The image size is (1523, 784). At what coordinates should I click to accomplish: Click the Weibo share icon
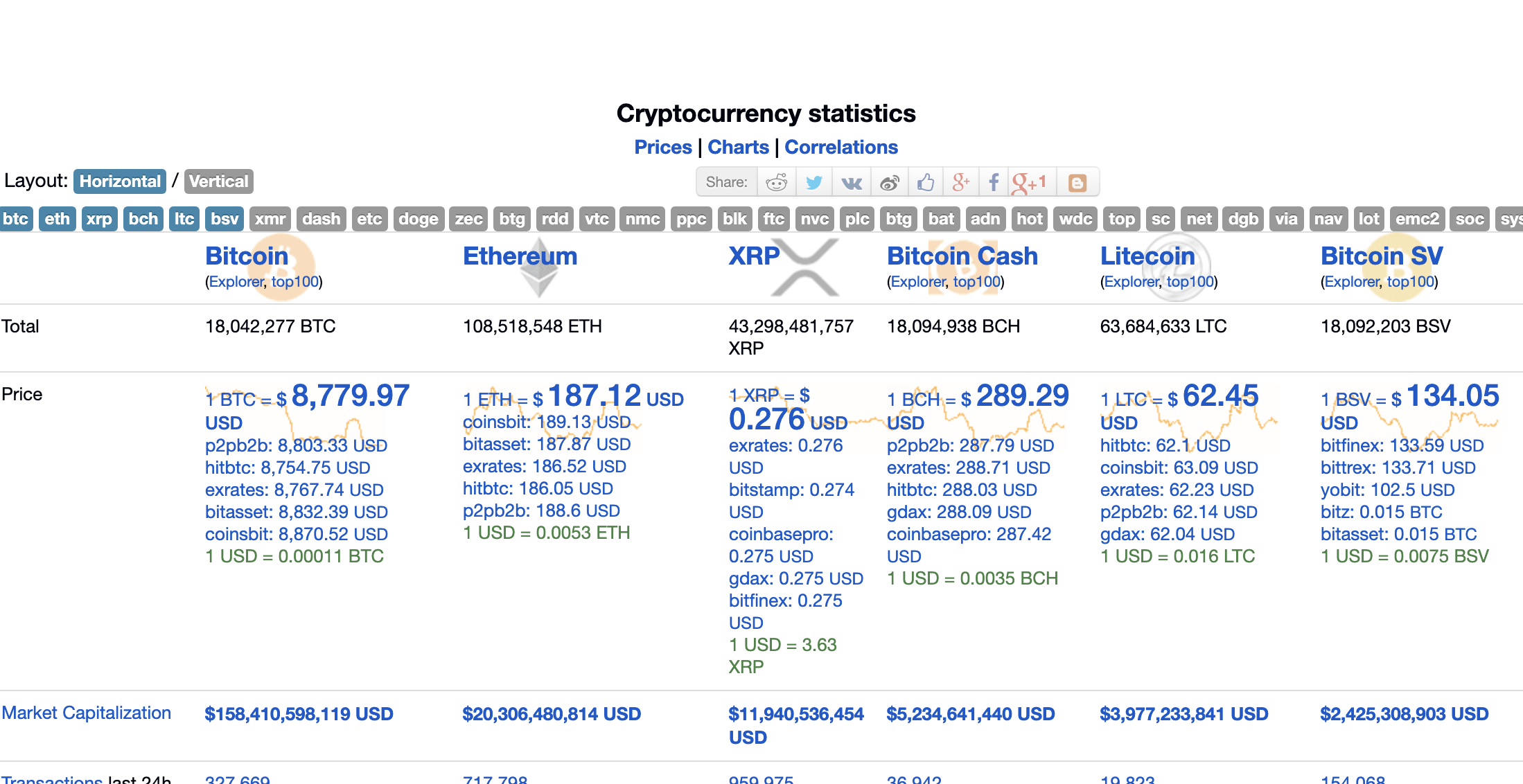pyautogui.click(x=889, y=182)
